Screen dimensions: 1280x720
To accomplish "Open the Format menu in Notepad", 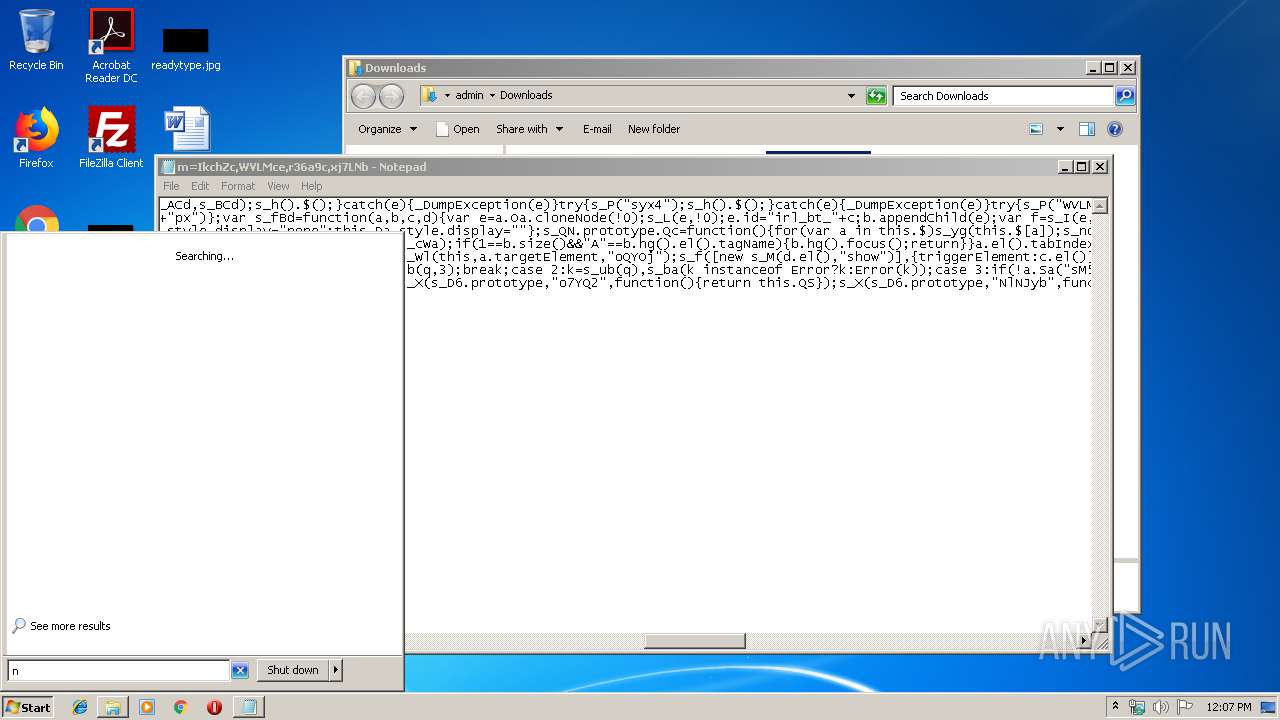I will [x=238, y=186].
